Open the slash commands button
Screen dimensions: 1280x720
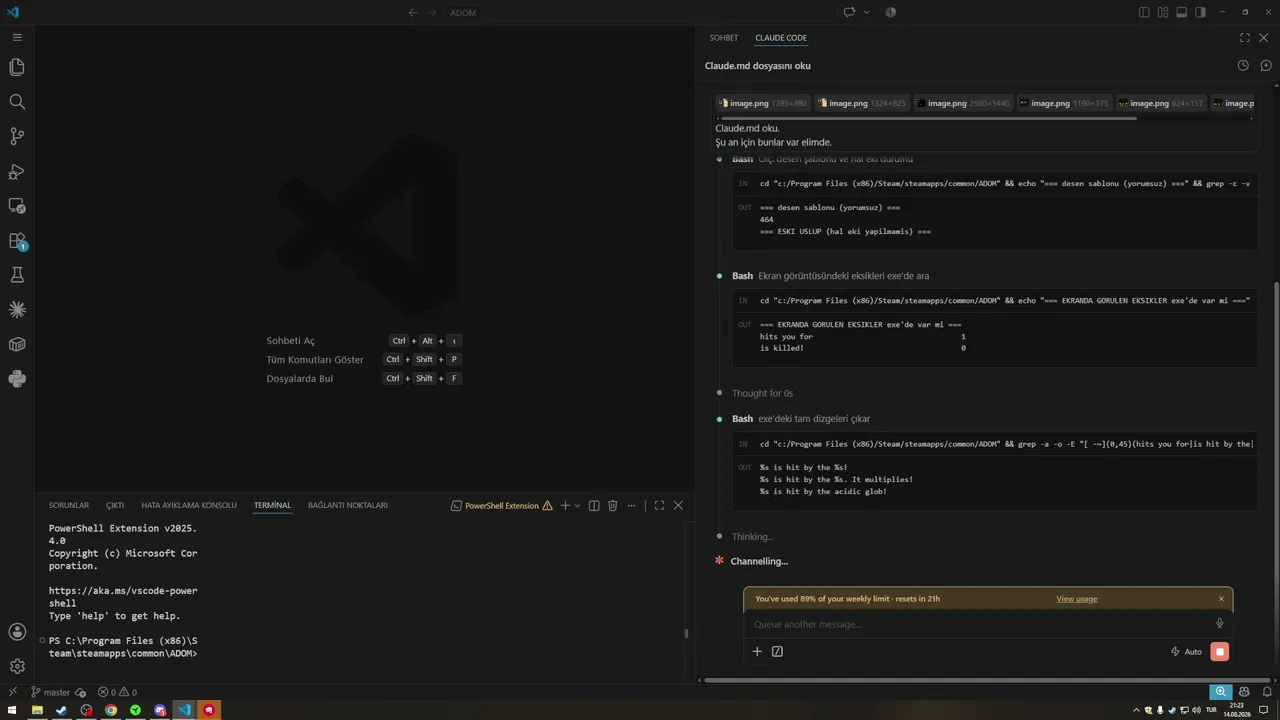tap(778, 651)
